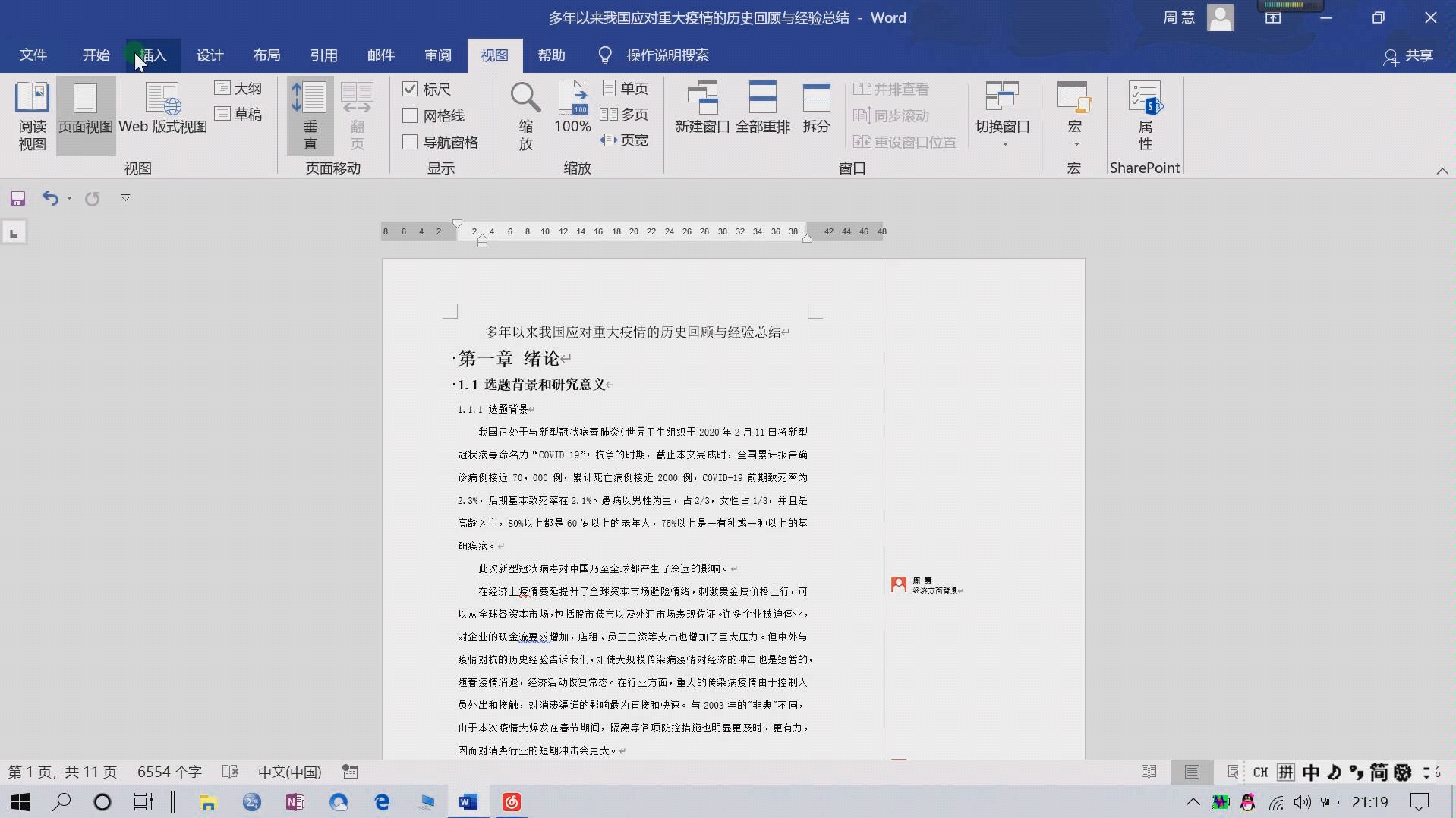Click 全部重排 arrange all windows
Screen dimensions: 1456x818
click(x=764, y=106)
